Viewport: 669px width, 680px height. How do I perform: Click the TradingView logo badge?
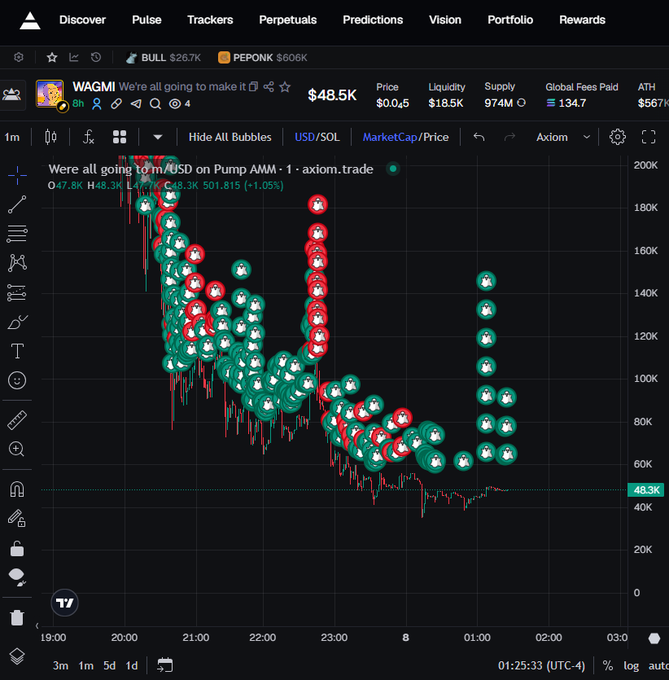(x=65, y=603)
